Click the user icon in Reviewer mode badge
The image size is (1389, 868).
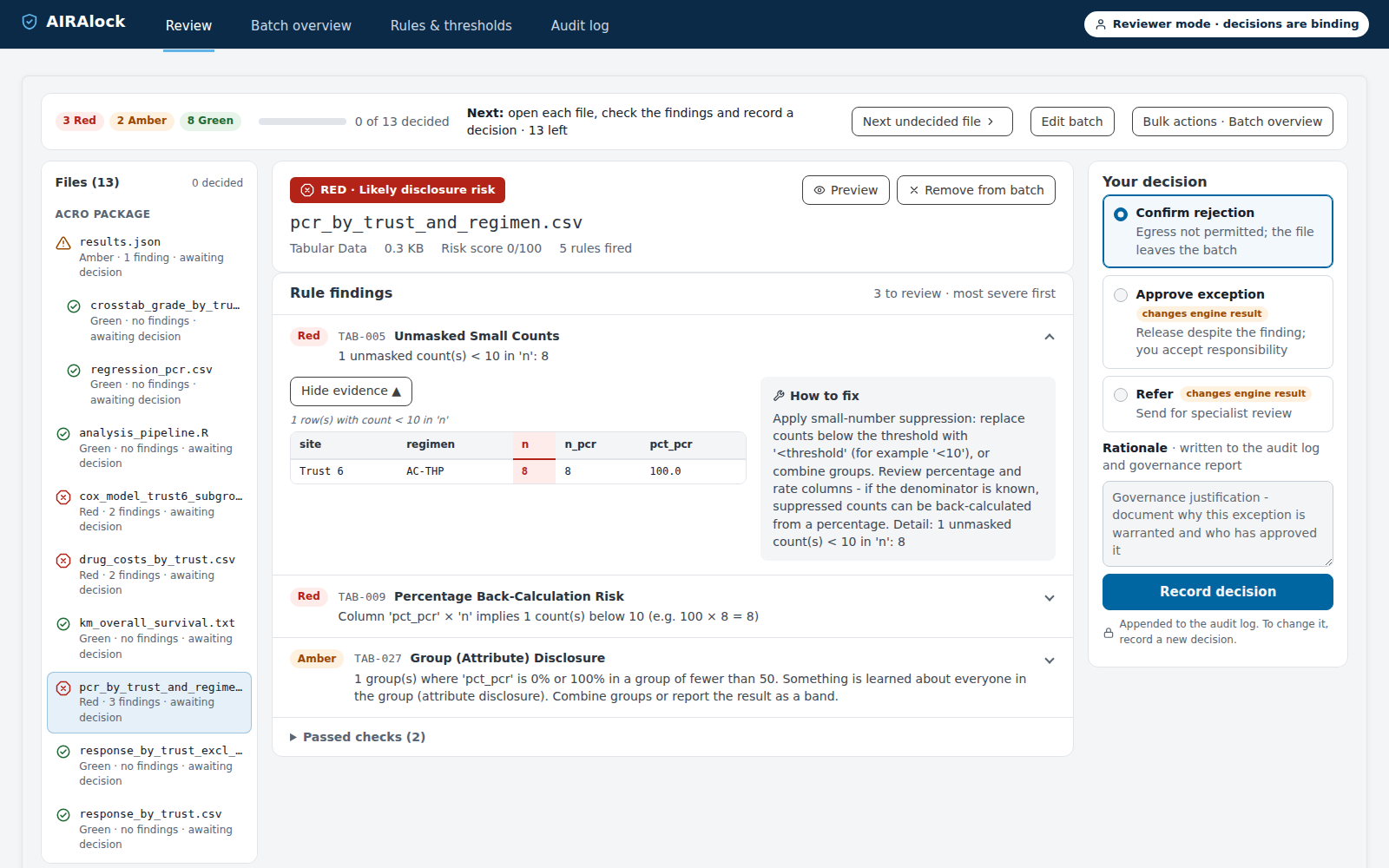tap(1101, 24)
